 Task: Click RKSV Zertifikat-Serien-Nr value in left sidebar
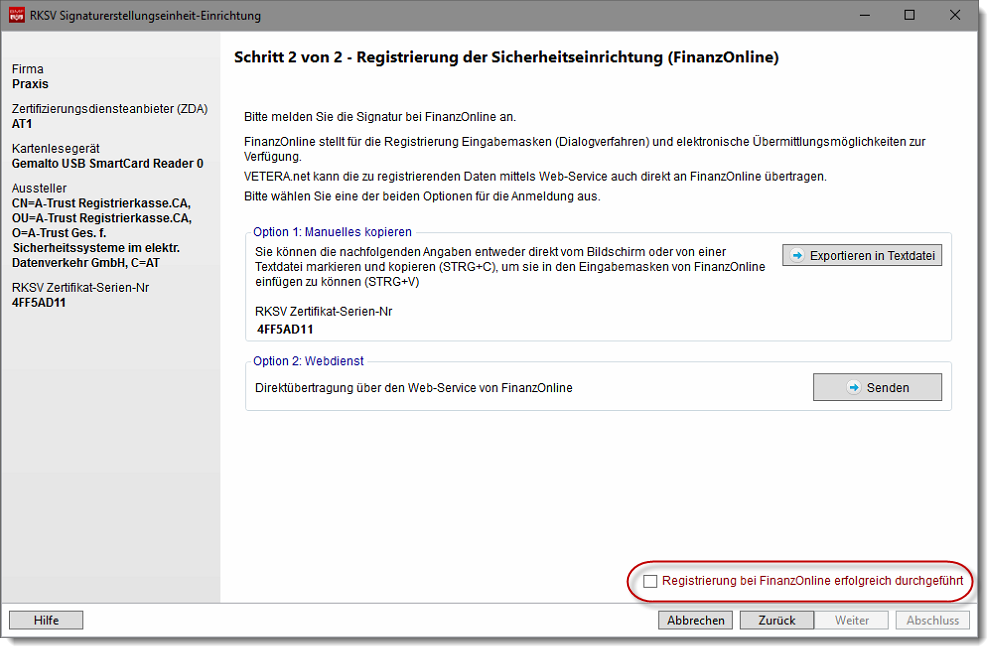tap(39, 303)
